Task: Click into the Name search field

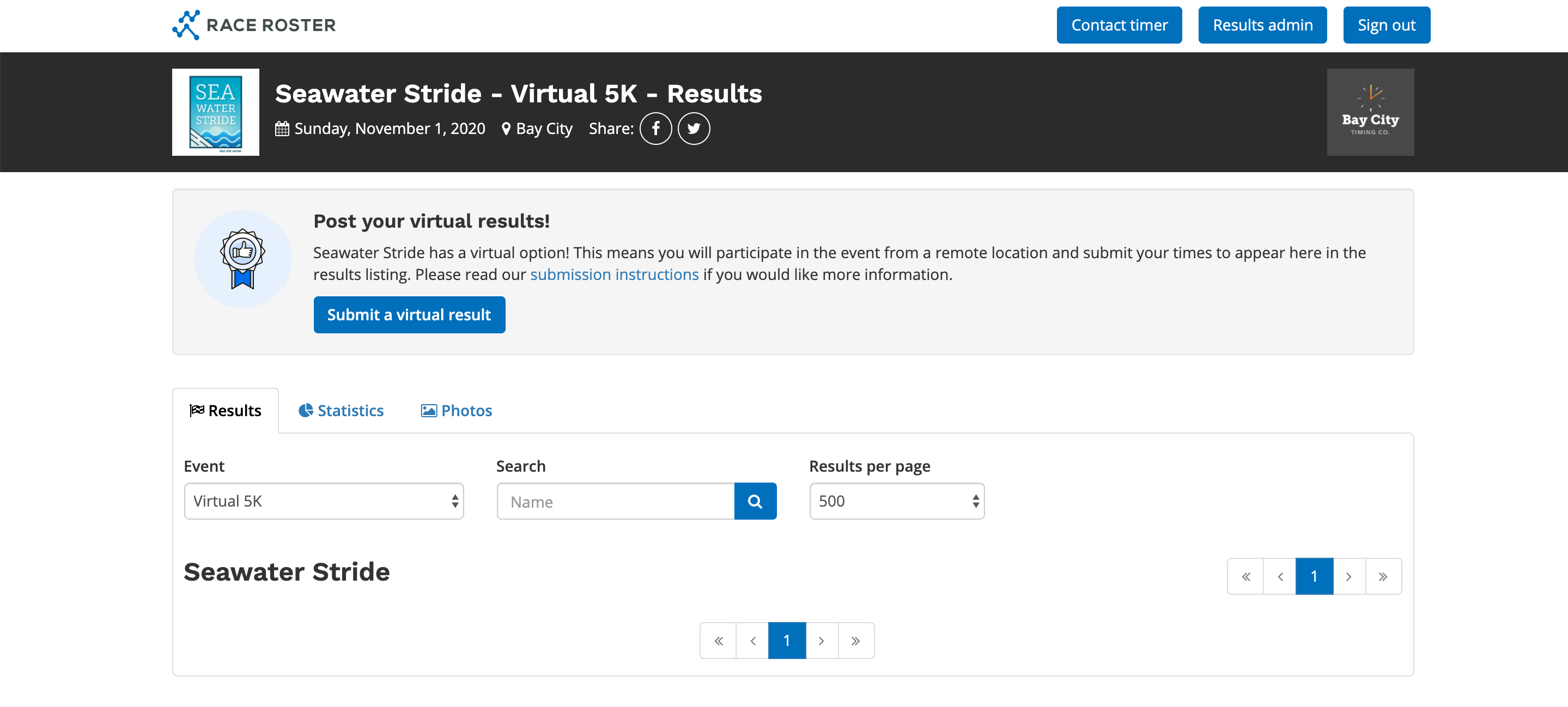Action: (616, 501)
